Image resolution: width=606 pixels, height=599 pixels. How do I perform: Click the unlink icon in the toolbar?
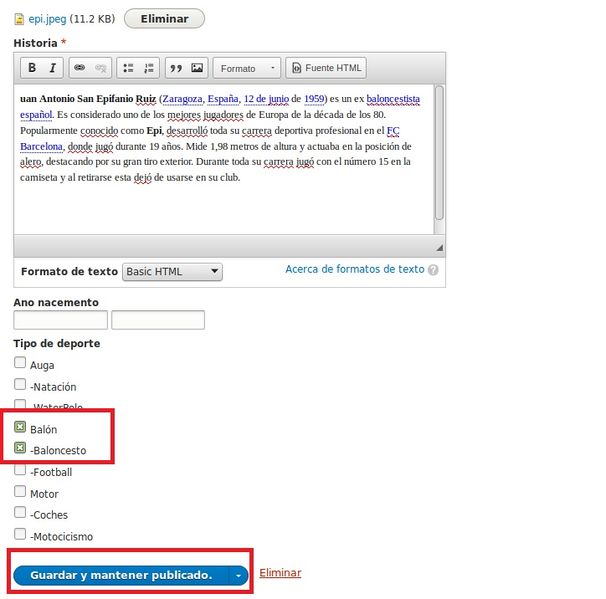pos(100,68)
